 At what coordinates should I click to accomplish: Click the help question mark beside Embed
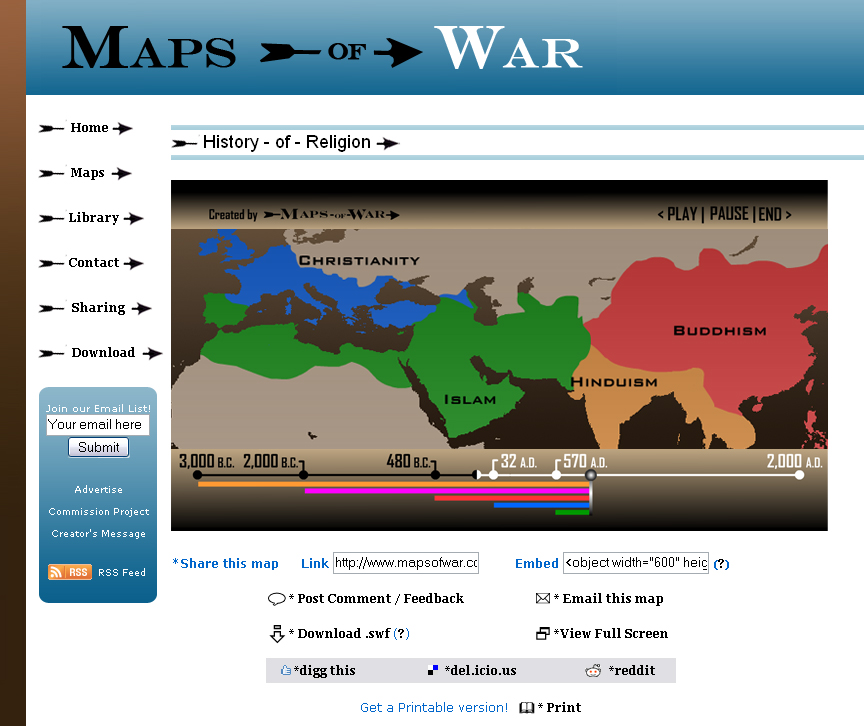click(721, 564)
